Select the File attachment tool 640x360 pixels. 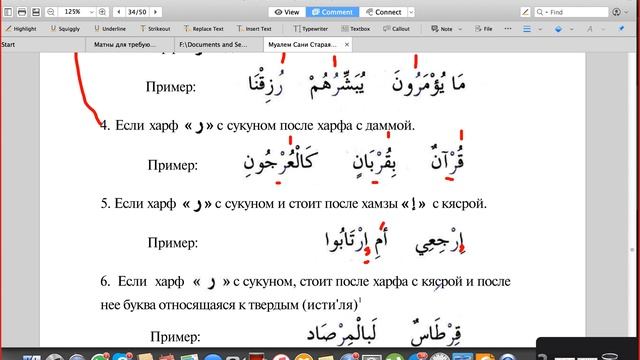tap(484, 29)
